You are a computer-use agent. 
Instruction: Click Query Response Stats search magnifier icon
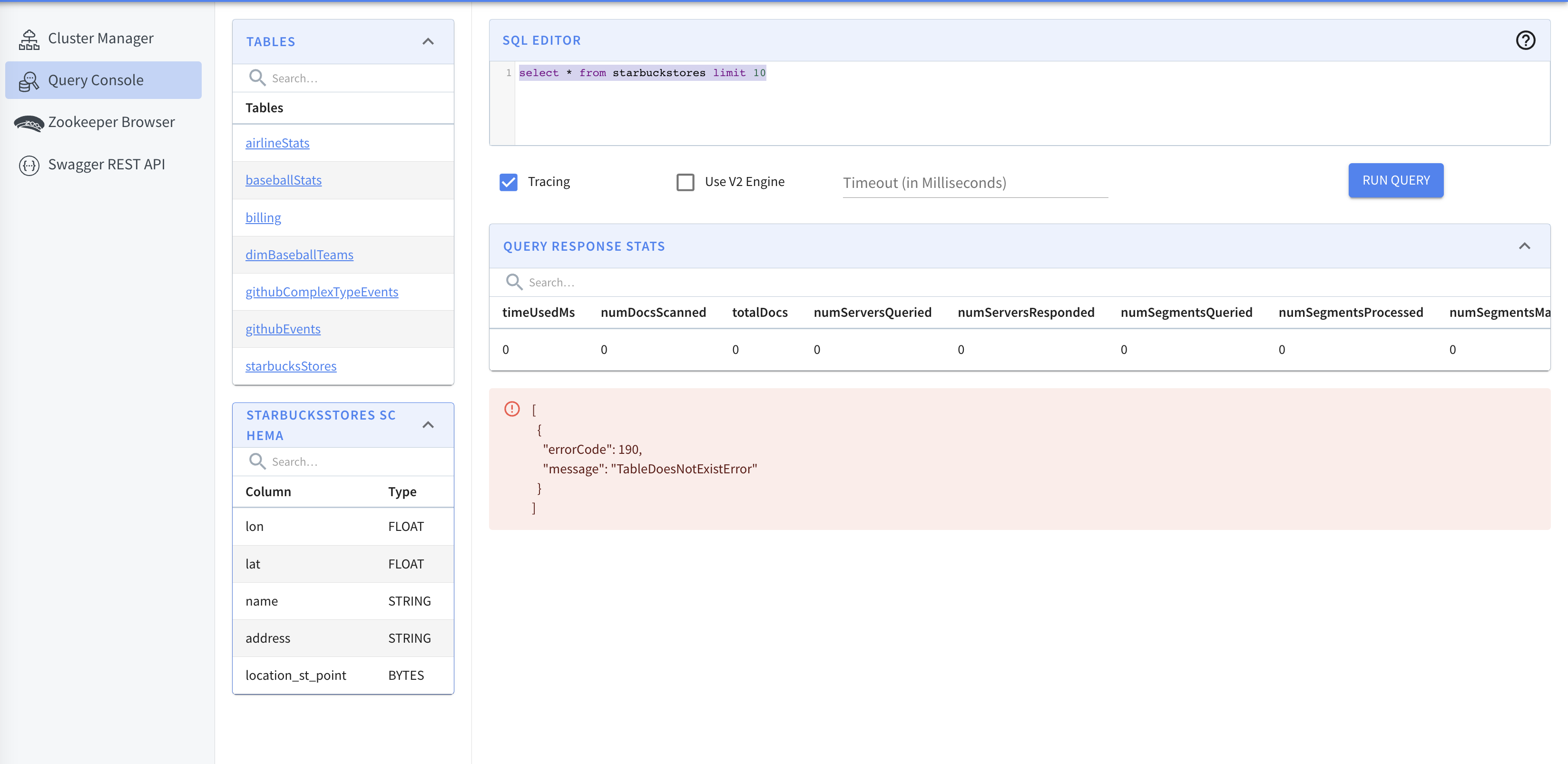point(514,282)
